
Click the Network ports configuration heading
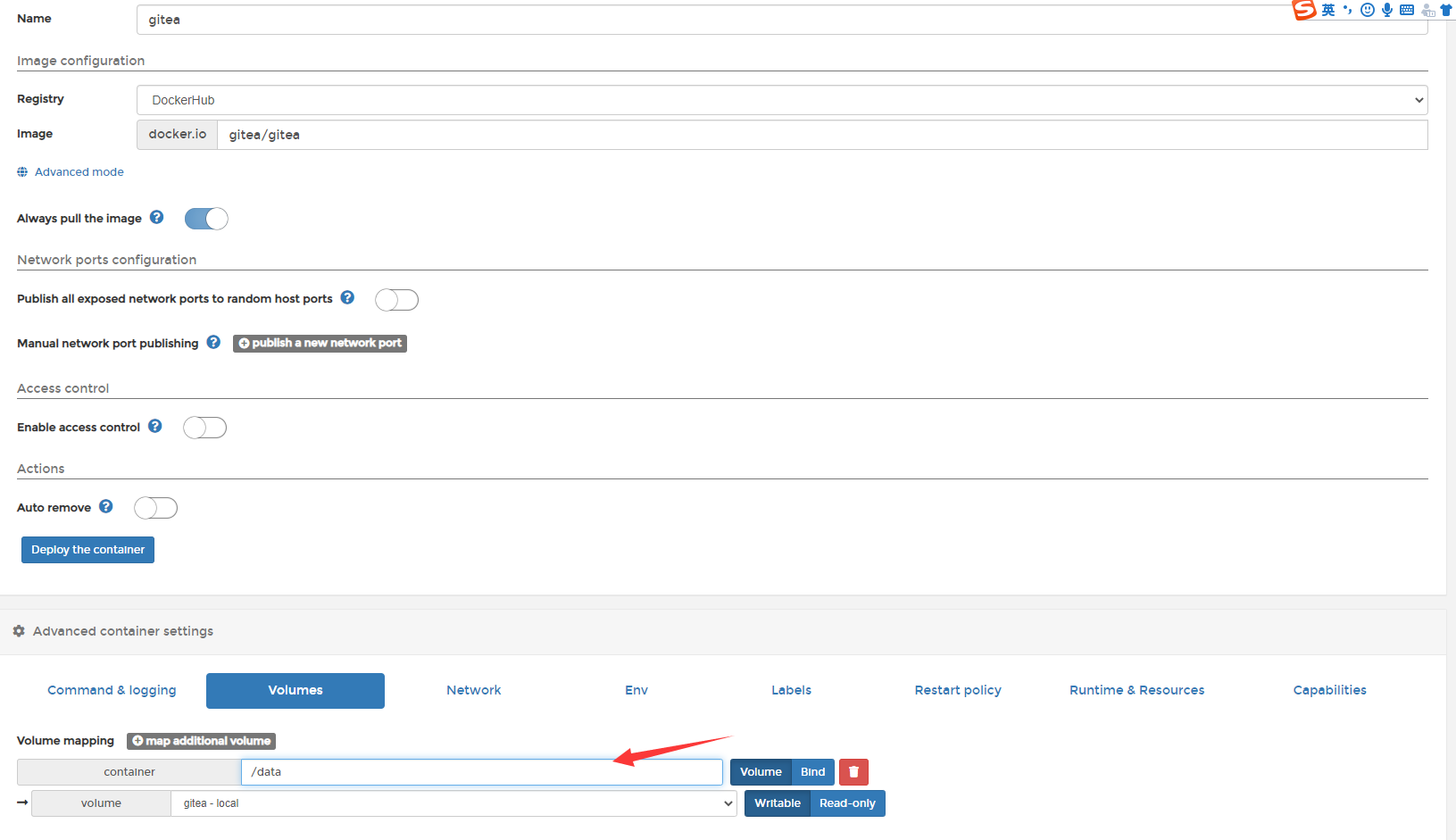coord(106,260)
